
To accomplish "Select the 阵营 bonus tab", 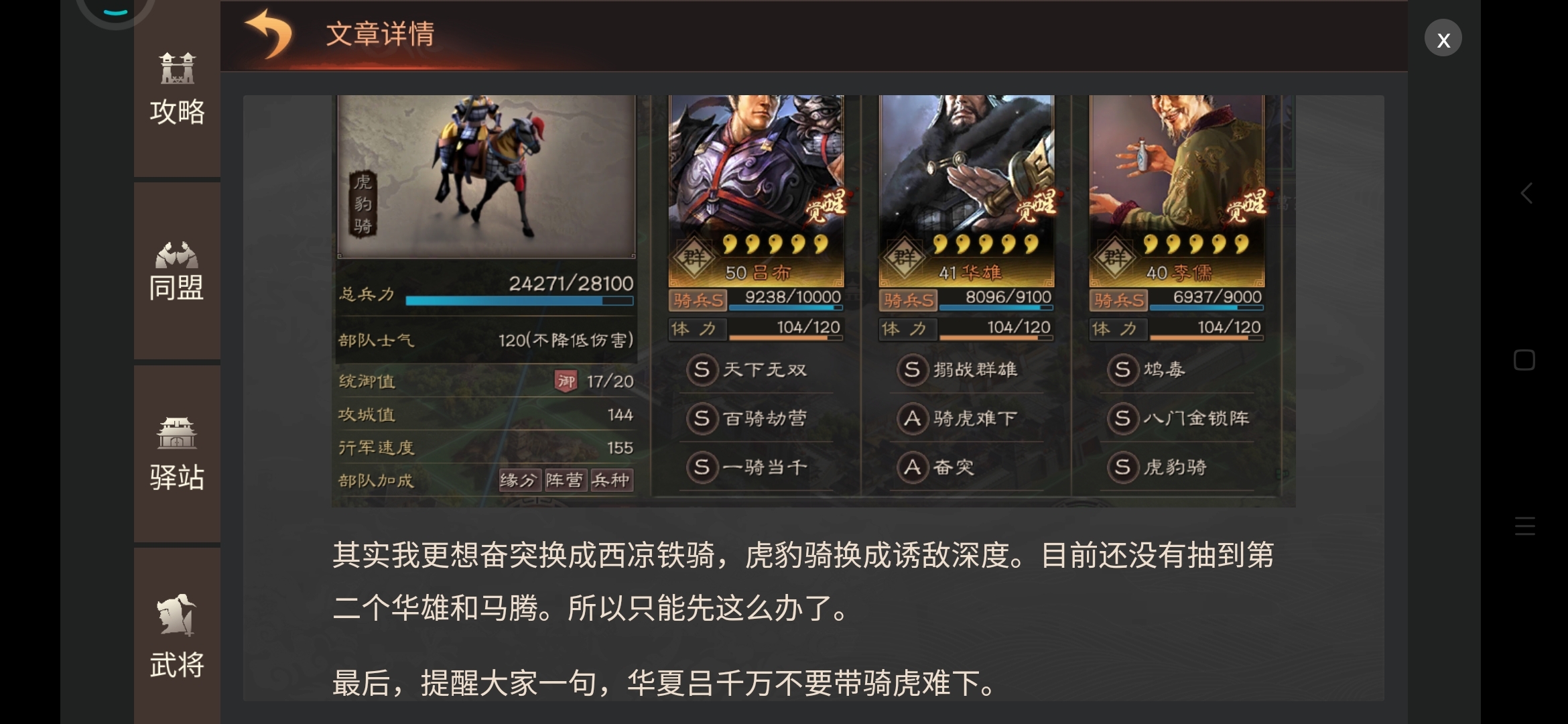I will click(565, 480).
